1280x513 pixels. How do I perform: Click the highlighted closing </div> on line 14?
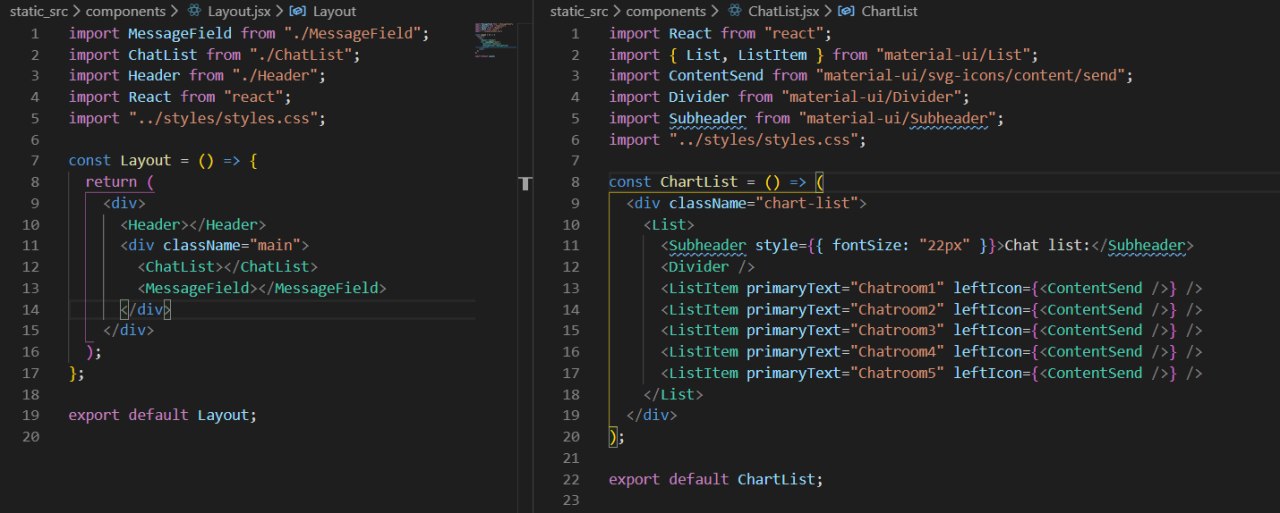click(x=146, y=309)
